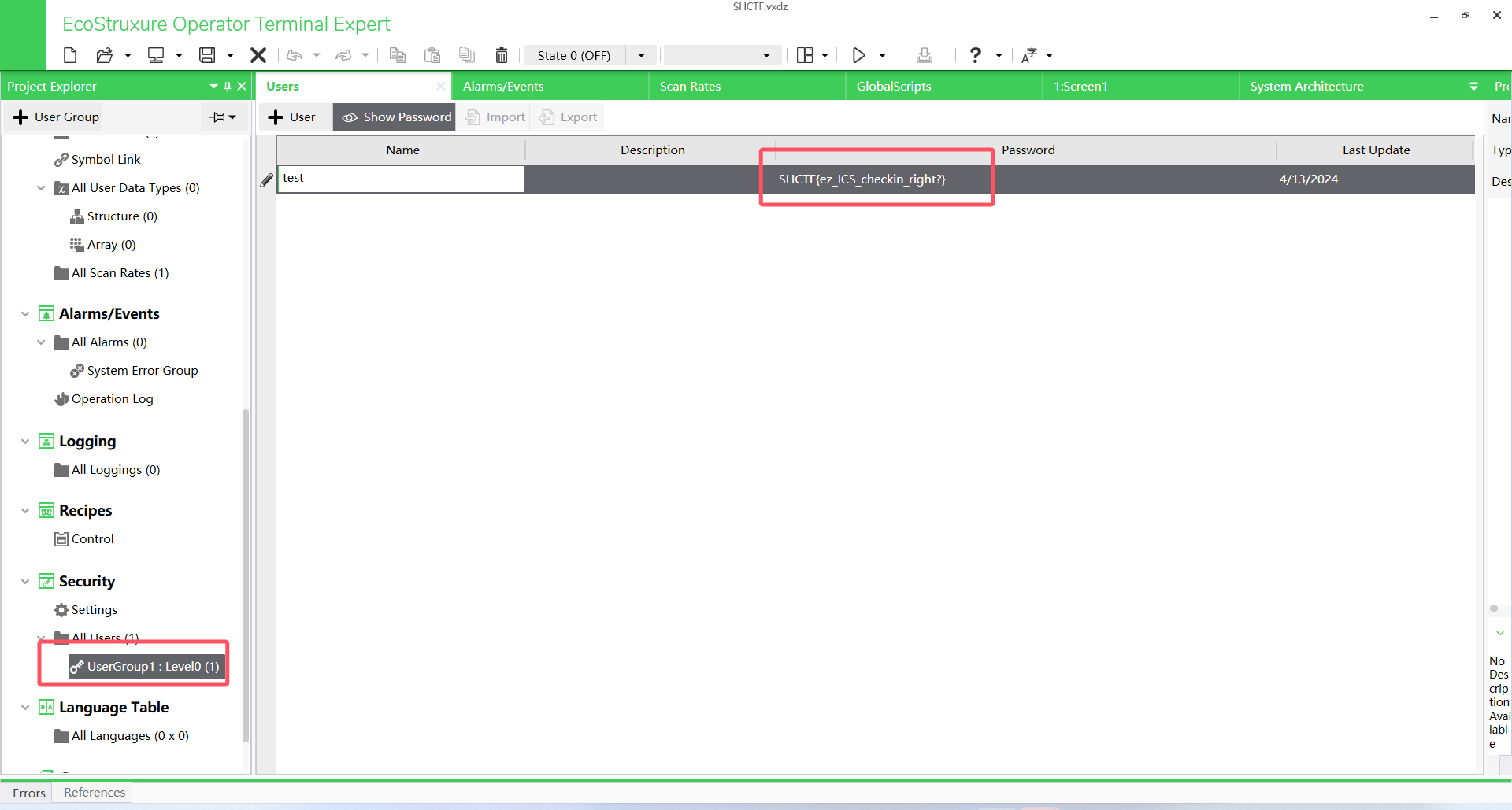Open Operation Log in the tree
This screenshot has width=1512, height=810.
(x=104, y=399)
